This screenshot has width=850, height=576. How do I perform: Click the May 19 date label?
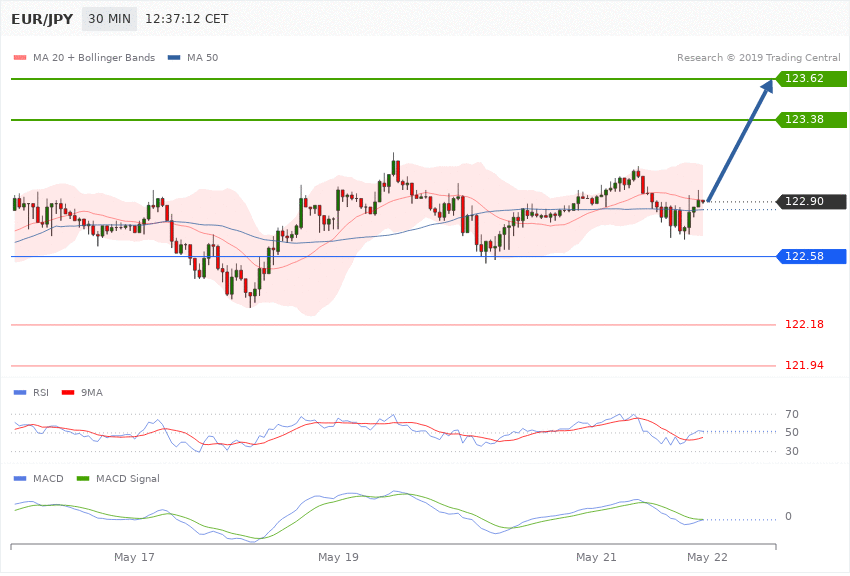pyautogui.click(x=338, y=557)
